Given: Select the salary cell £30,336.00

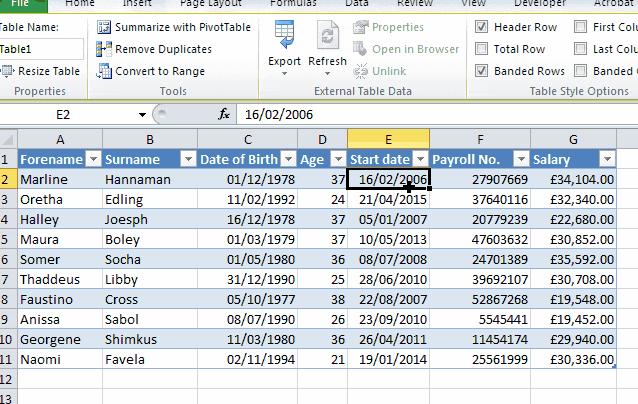Looking at the screenshot, I should tap(573, 359).
